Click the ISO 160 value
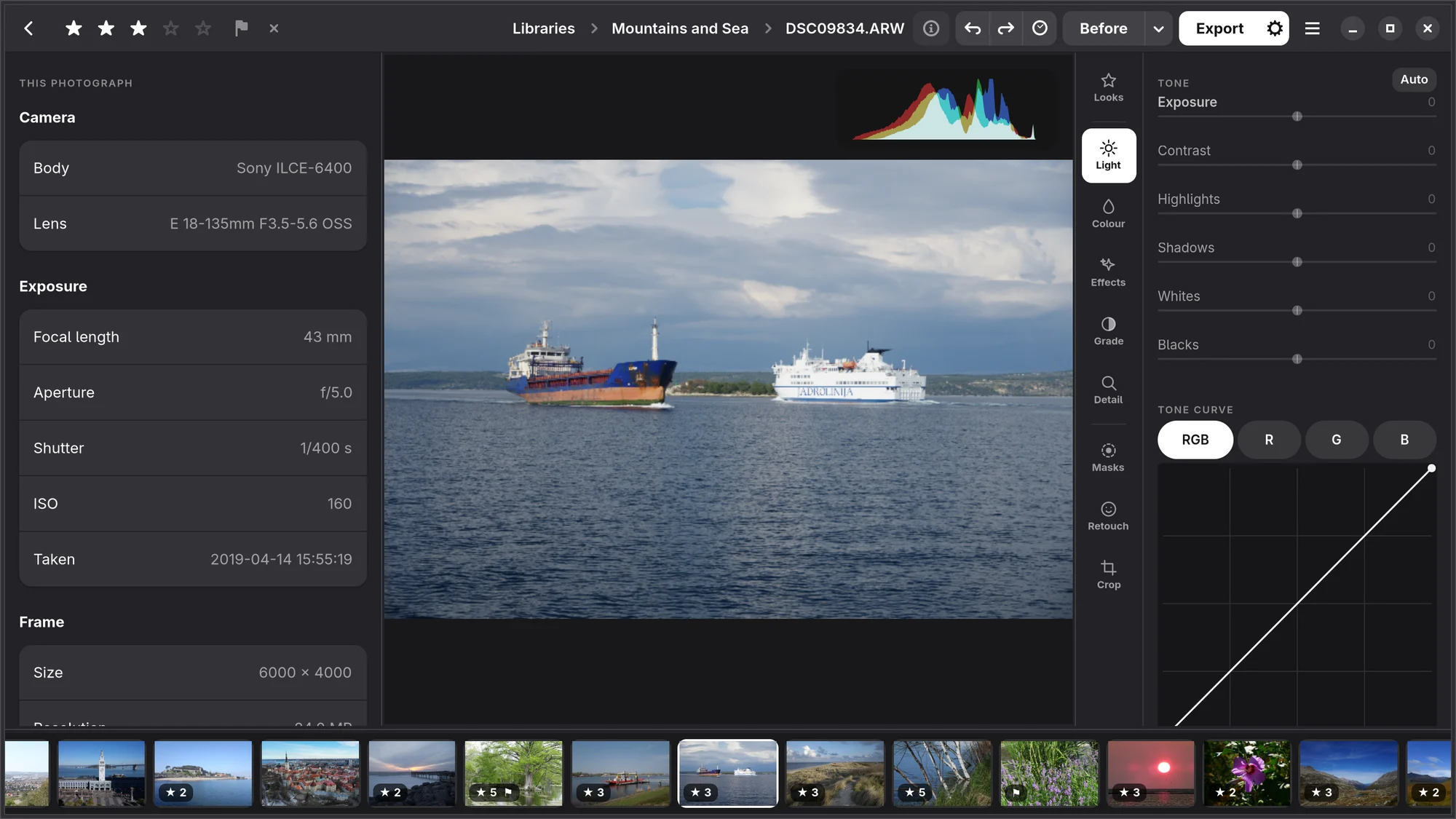1456x819 pixels. [x=339, y=504]
